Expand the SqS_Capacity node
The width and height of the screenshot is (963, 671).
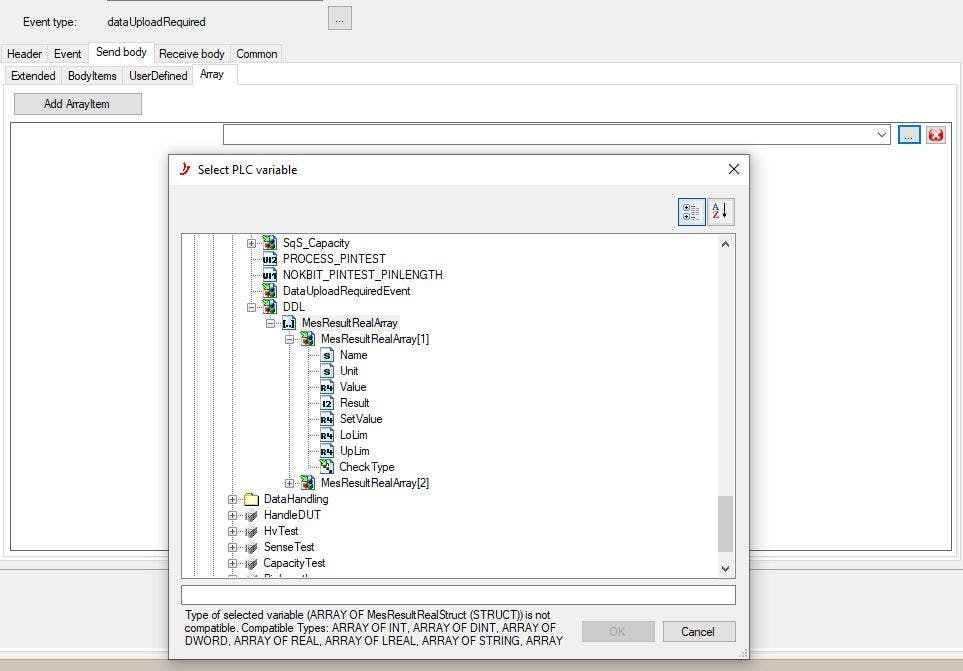[252, 243]
